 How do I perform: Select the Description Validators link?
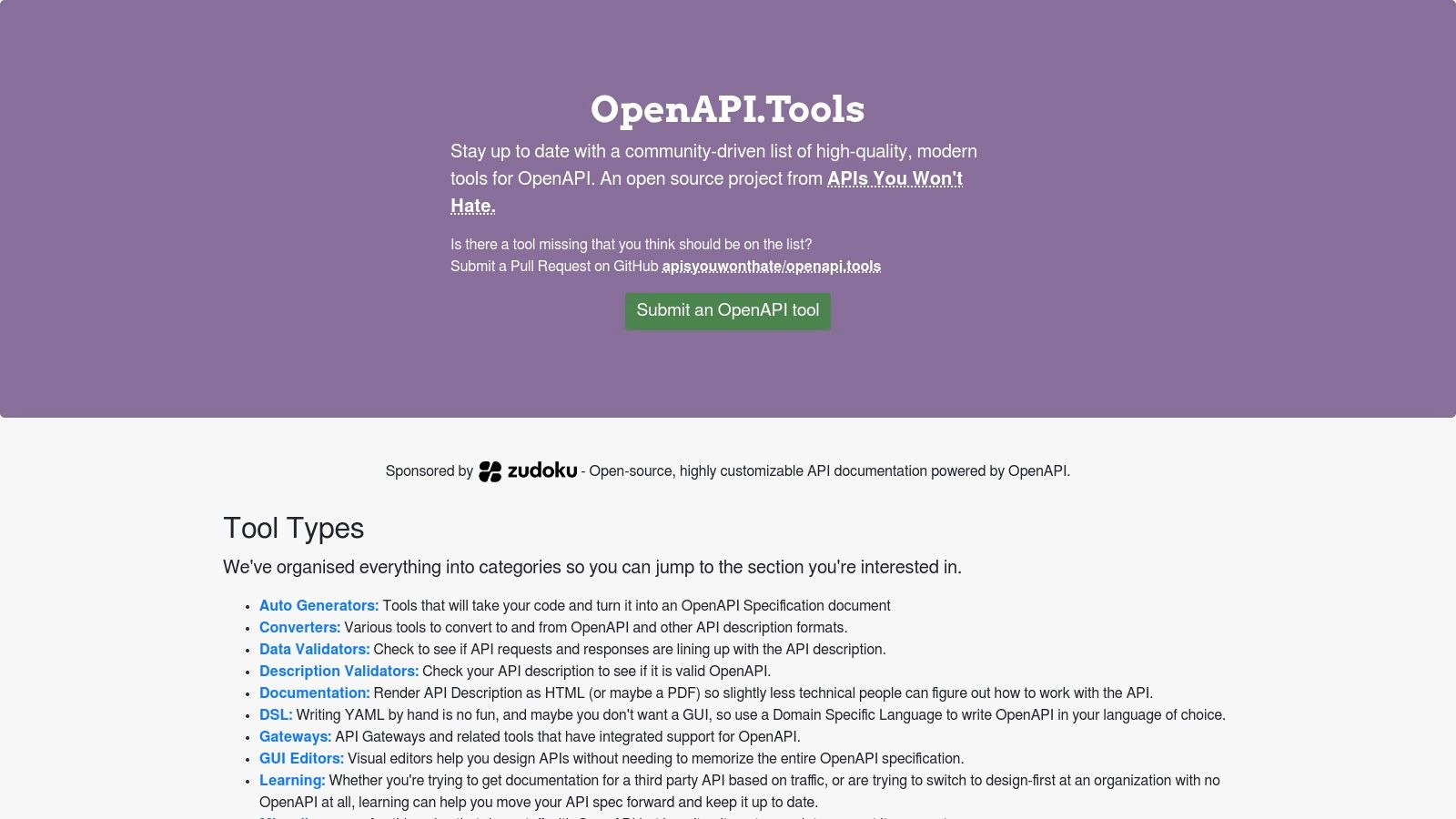coord(339,672)
